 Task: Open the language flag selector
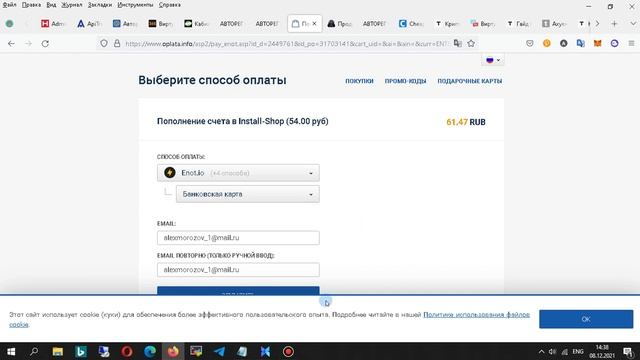493,60
